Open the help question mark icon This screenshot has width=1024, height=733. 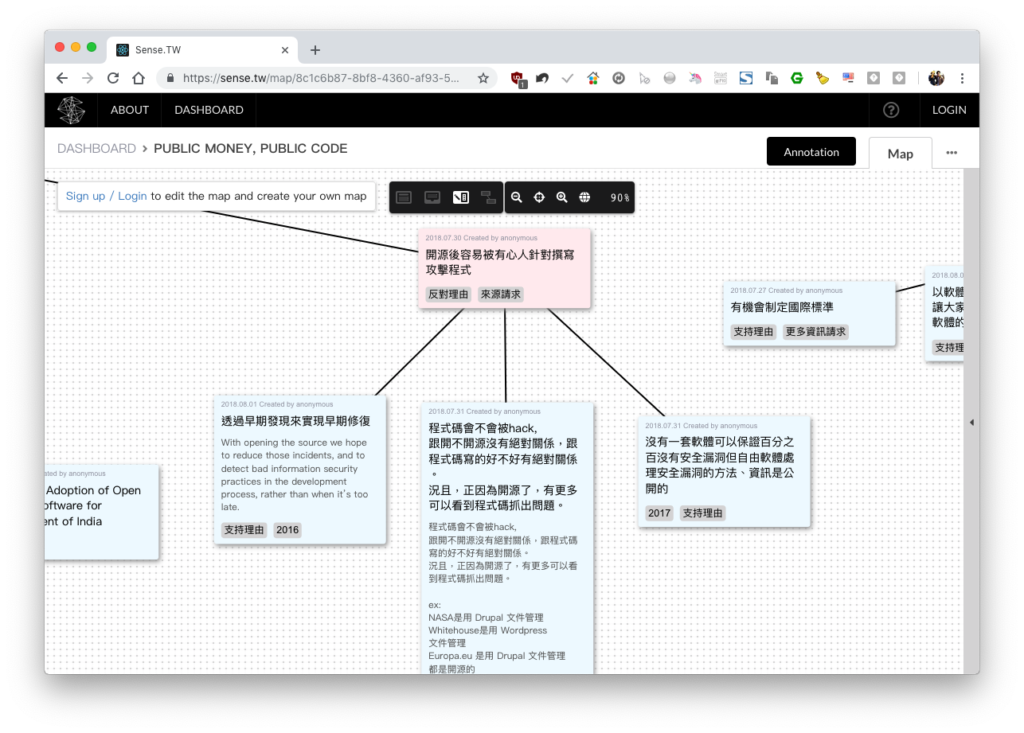pos(891,110)
